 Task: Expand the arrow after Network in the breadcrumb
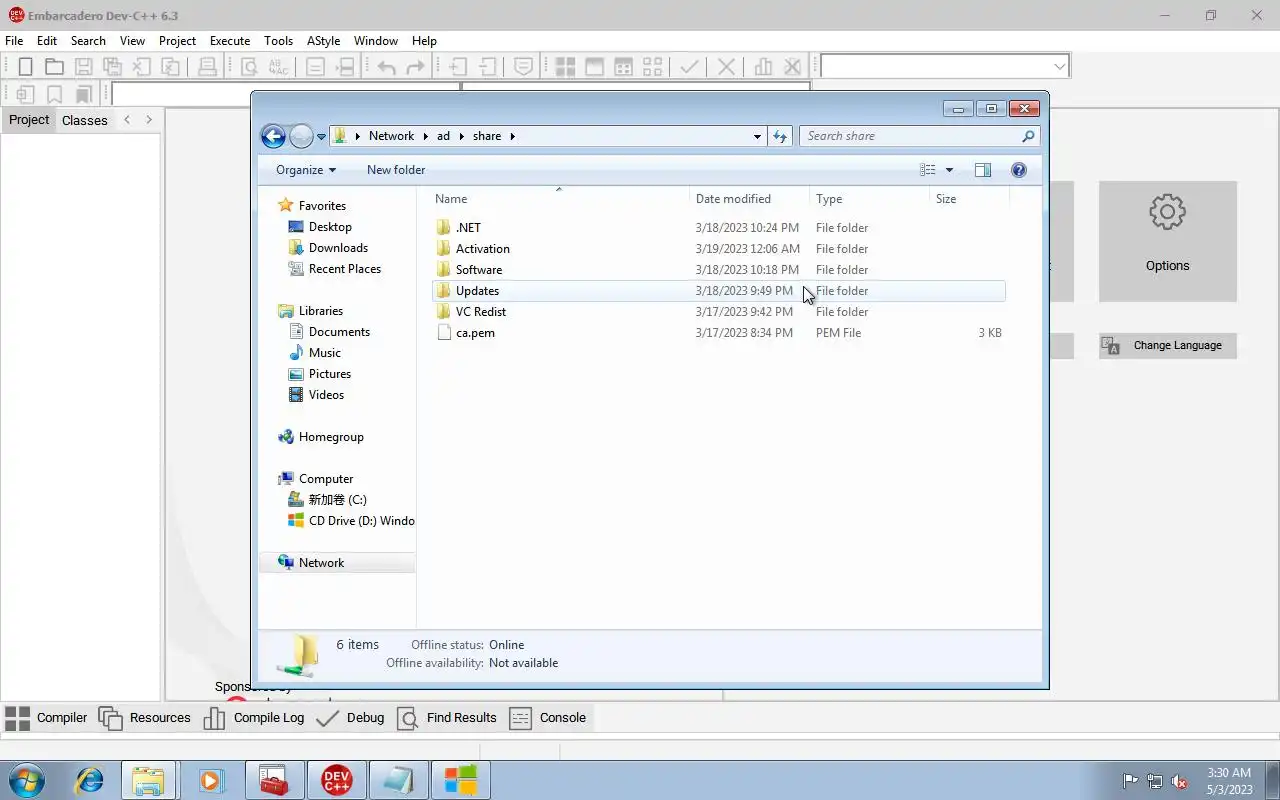point(424,136)
